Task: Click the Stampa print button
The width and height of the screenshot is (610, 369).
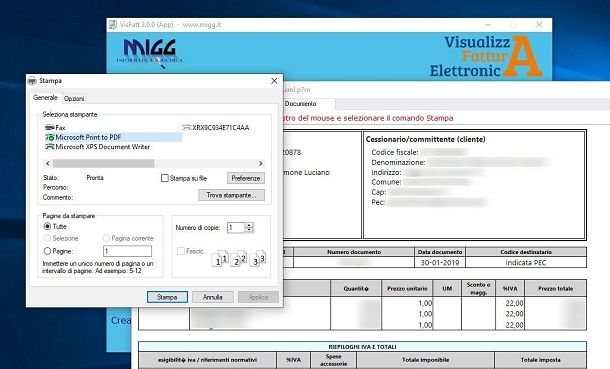Action: pos(167,297)
